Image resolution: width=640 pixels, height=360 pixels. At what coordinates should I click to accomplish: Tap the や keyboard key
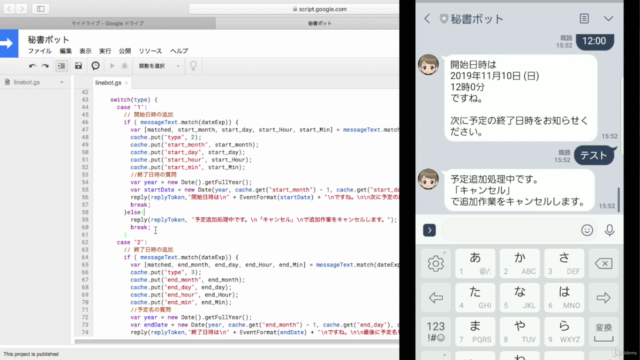pos(520,331)
